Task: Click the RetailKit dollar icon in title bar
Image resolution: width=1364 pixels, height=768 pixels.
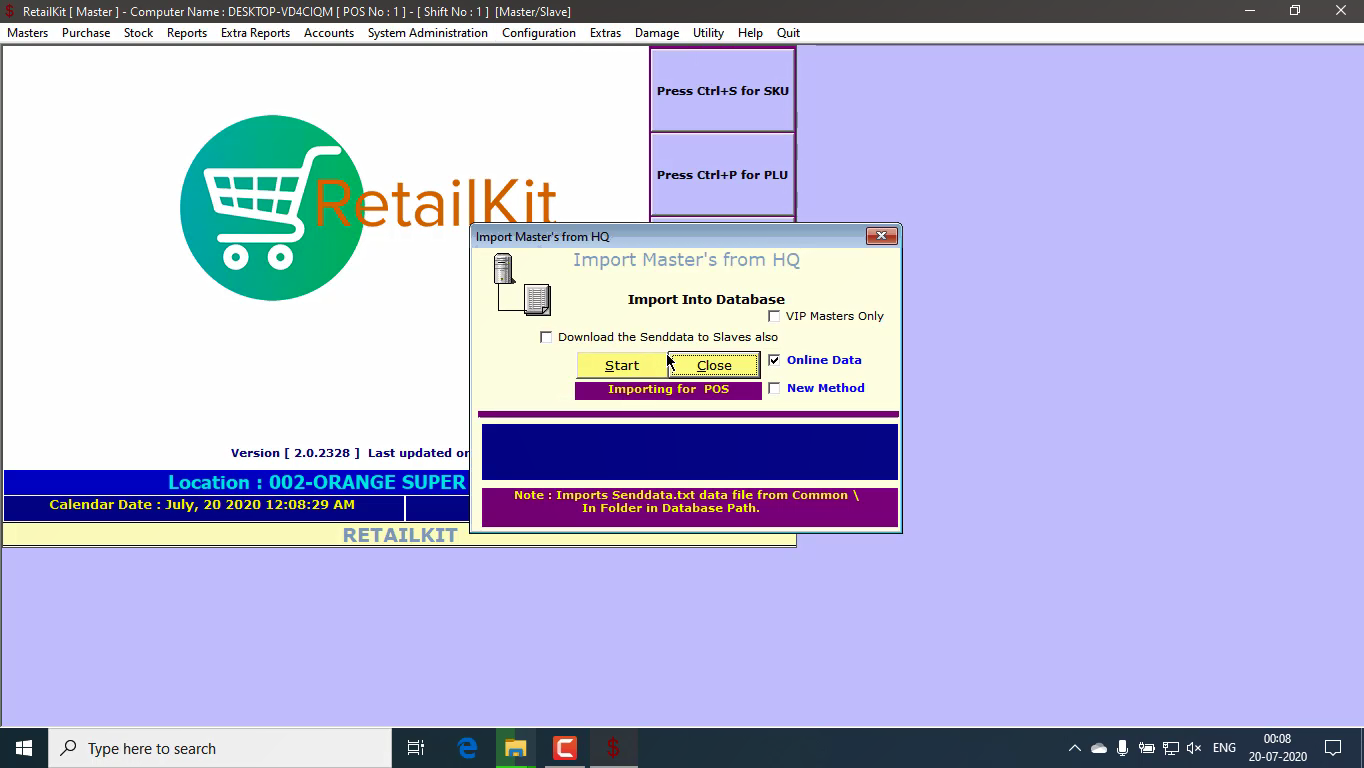Action: tap(10, 11)
